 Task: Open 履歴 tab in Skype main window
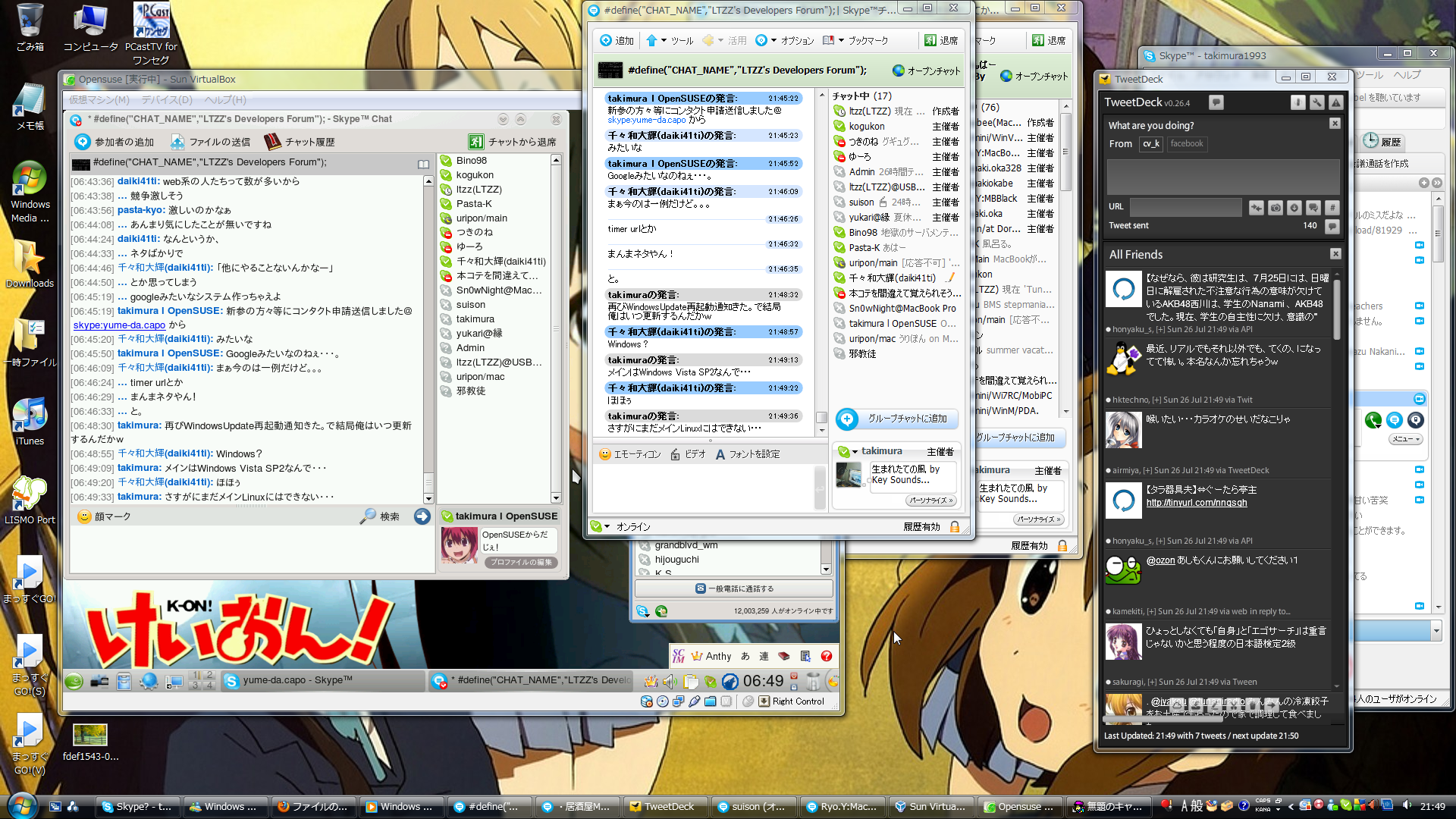coord(1382,141)
